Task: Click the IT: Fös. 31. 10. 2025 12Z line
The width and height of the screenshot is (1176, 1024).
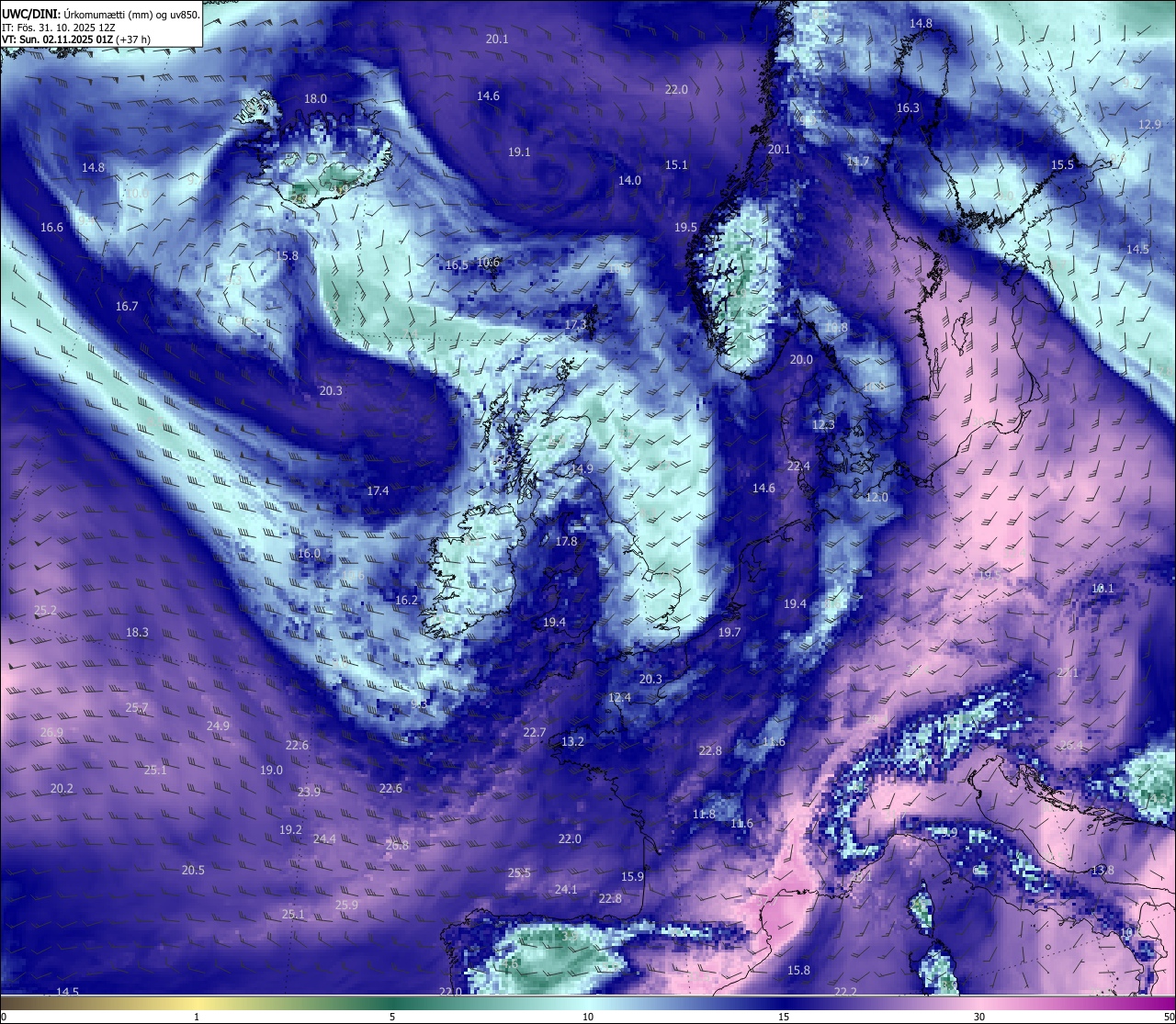Action: click(58, 28)
